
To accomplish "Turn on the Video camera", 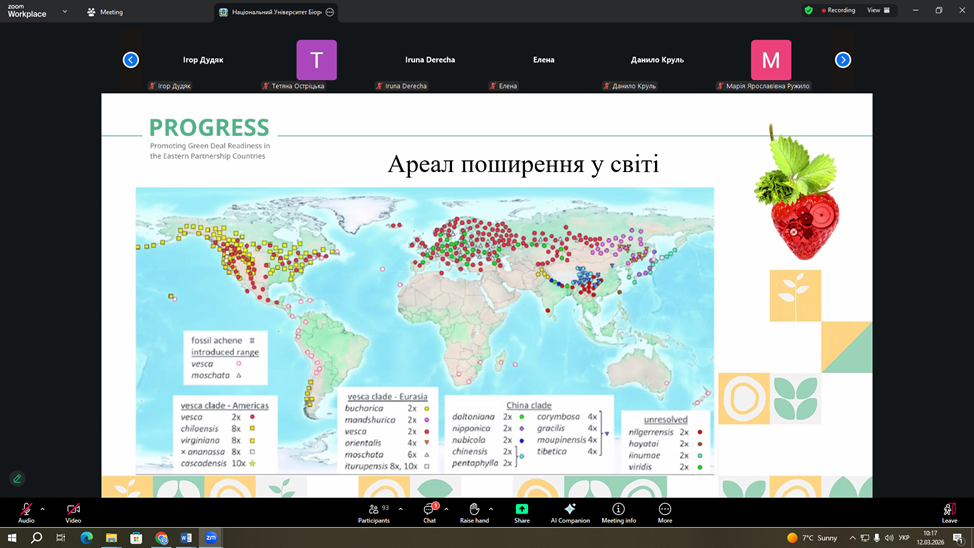I will [x=73, y=510].
